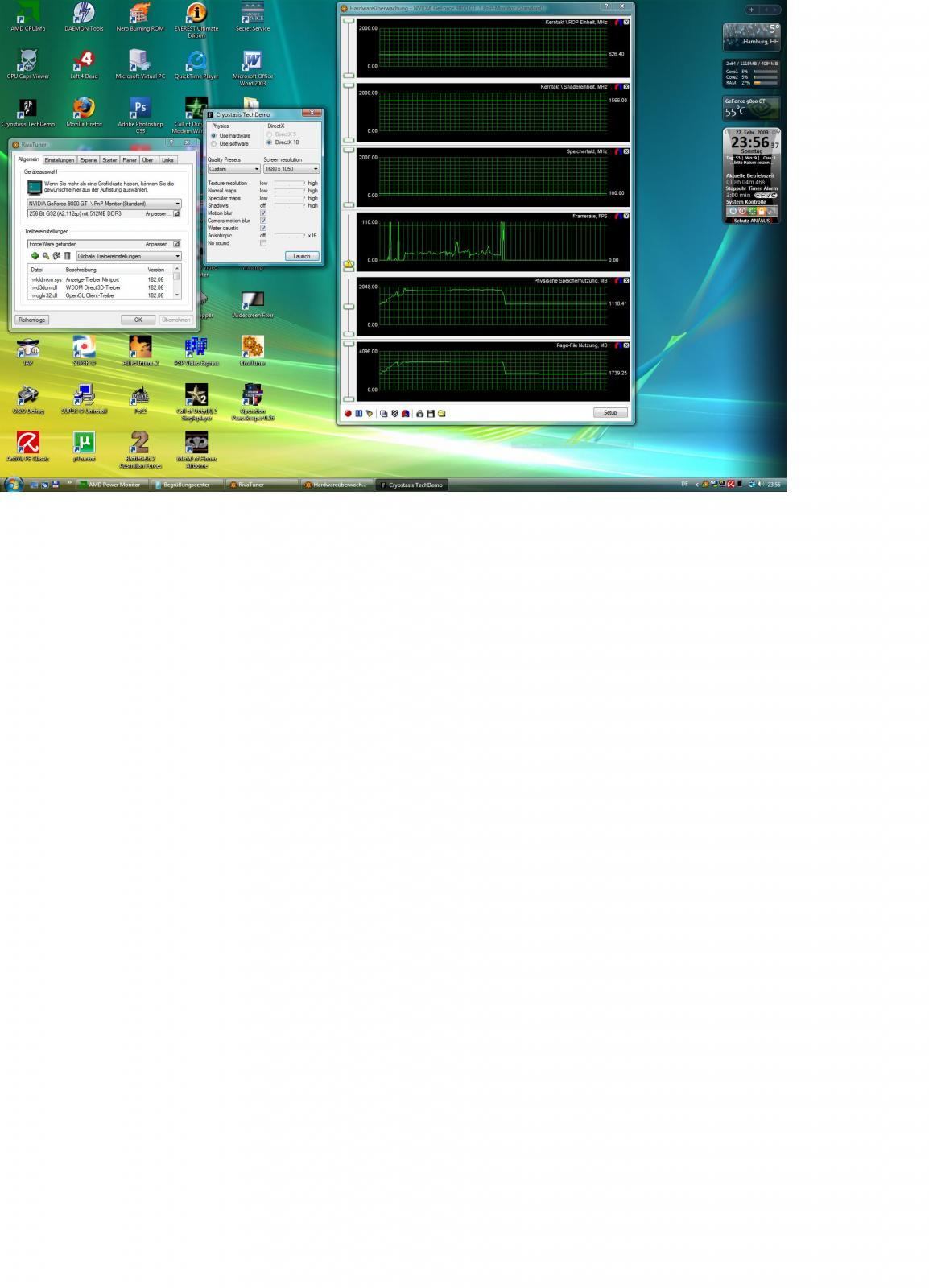The image size is (929, 1288).
Task: Click the blue pause icon in monitoring toolbar
Action: pyautogui.click(x=358, y=413)
